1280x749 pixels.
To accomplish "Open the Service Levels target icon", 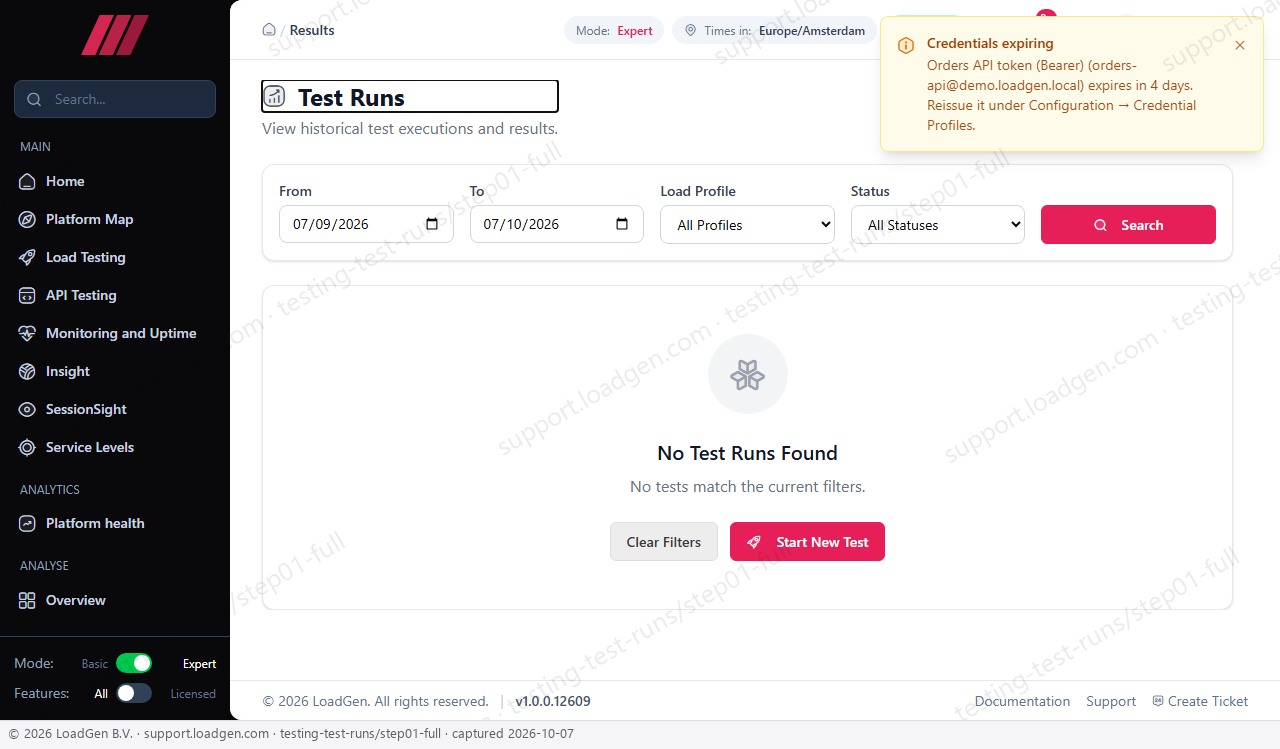I will (x=27, y=447).
